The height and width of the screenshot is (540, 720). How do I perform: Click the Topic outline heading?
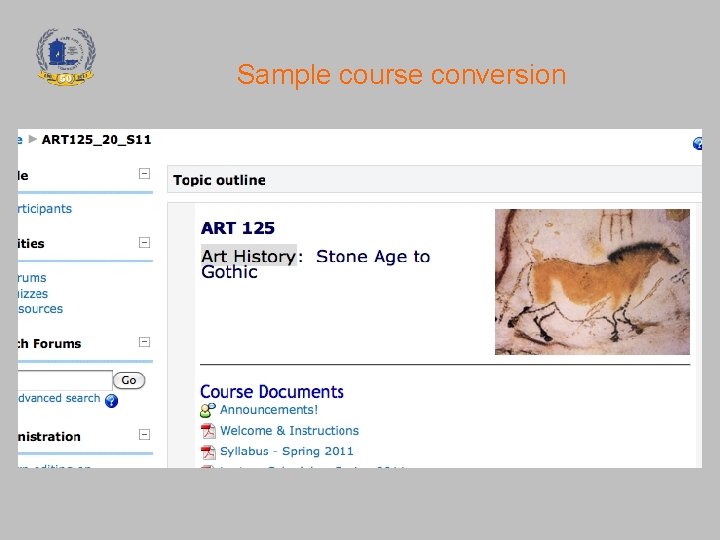click(x=219, y=180)
